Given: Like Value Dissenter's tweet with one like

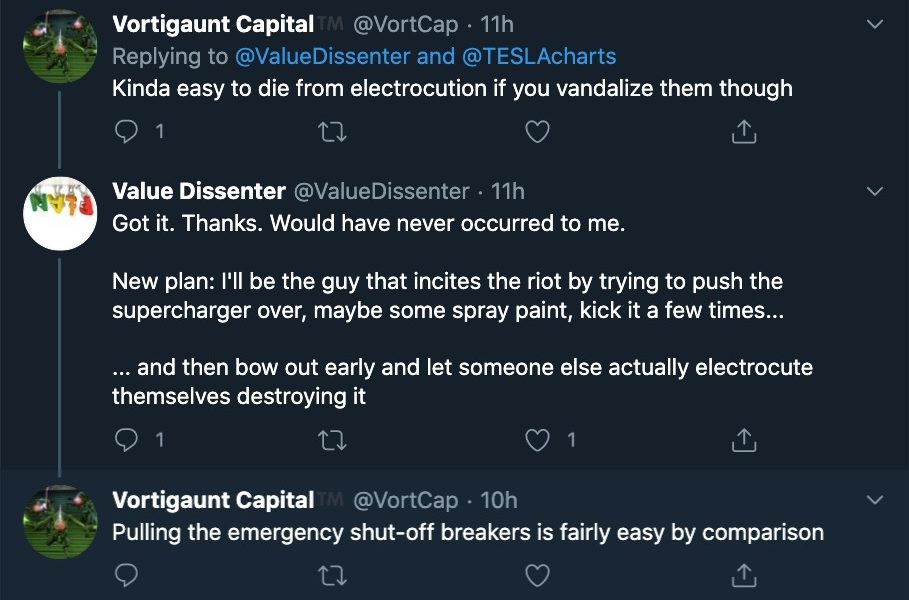Looking at the screenshot, I should 537,440.
